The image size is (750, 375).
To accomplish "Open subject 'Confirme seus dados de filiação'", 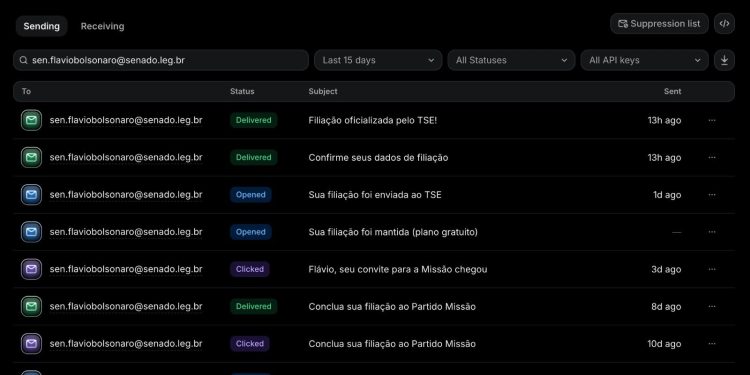I will [378, 158].
